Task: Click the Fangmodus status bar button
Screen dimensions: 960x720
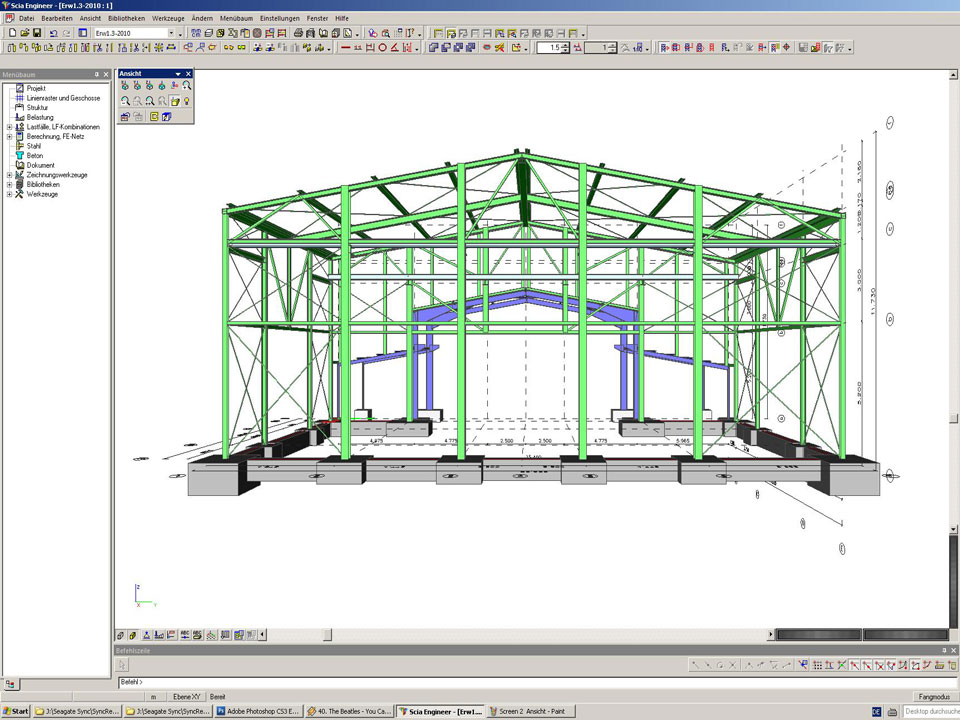Action: pos(931,696)
